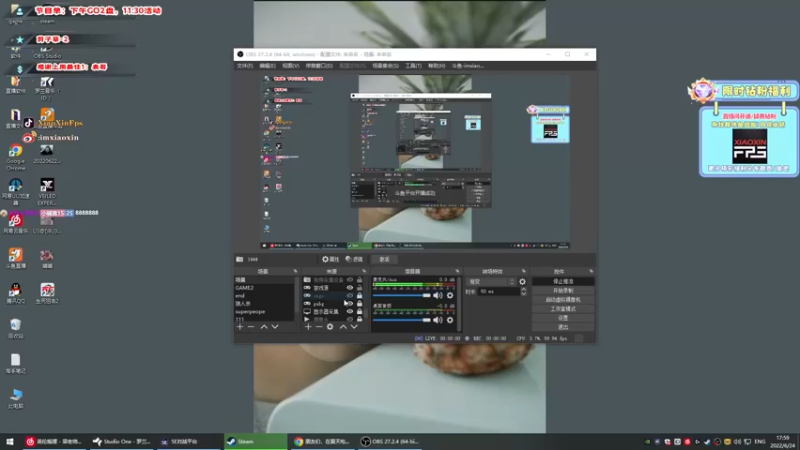Adjust transition duration stepper arrows
The width and height of the screenshot is (800, 450).
[523, 291]
